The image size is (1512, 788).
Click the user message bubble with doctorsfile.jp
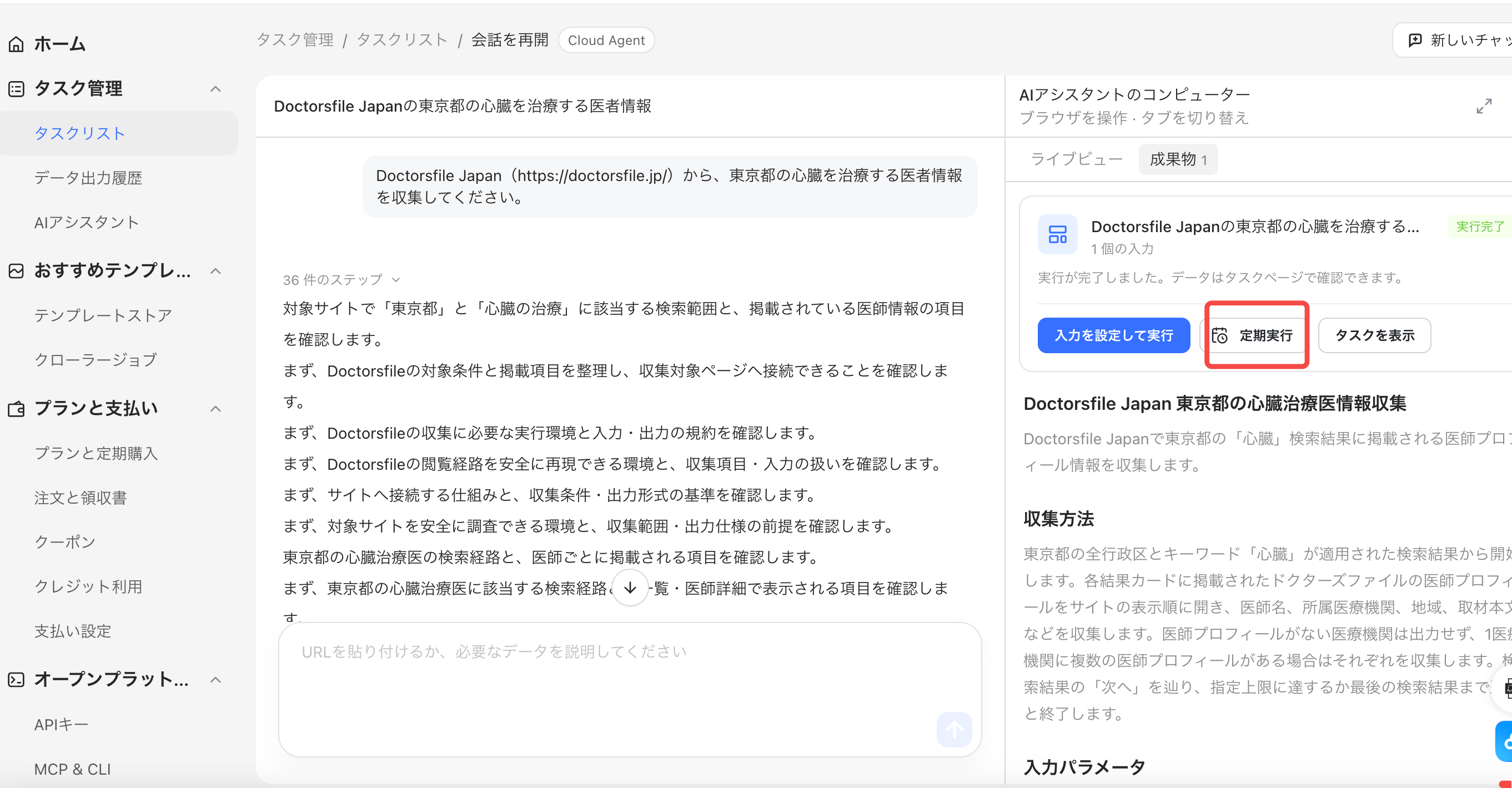[670, 186]
